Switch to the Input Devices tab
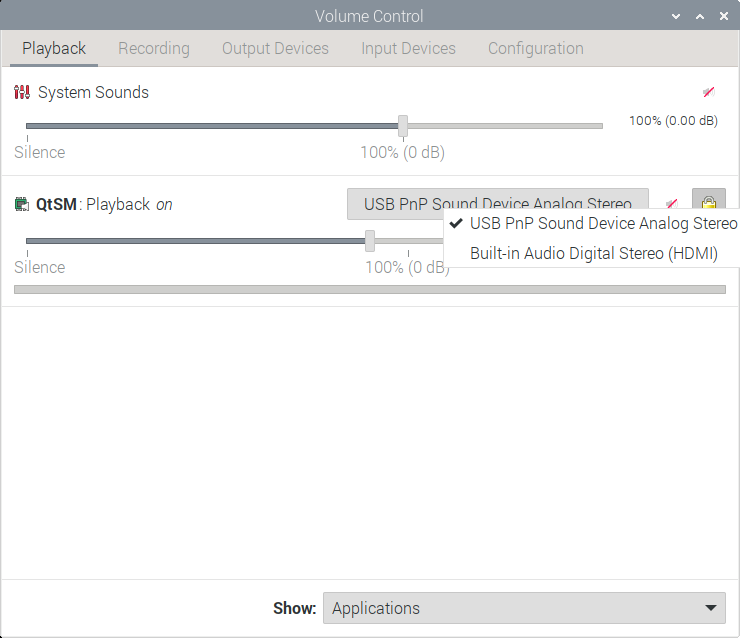Viewport: 740px width, 638px height. click(x=408, y=48)
